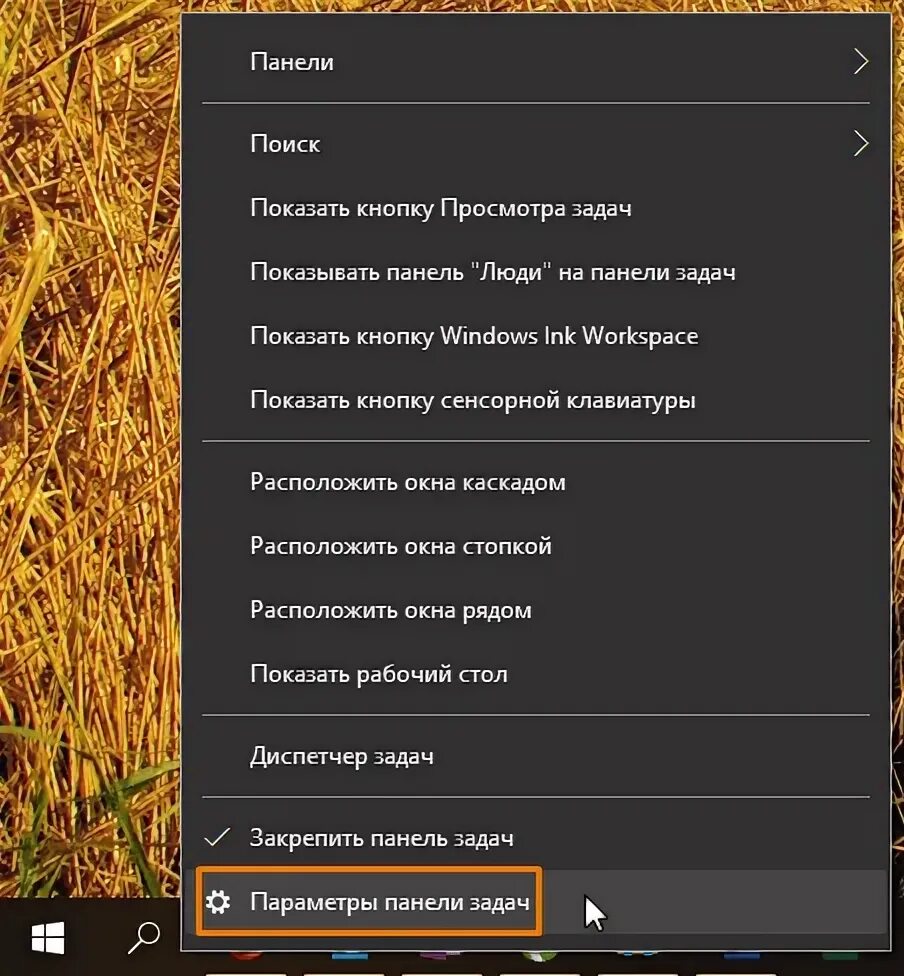The image size is (904, 976).
Task: Click the Поиск menu entry text
Action: coord(287,143)
